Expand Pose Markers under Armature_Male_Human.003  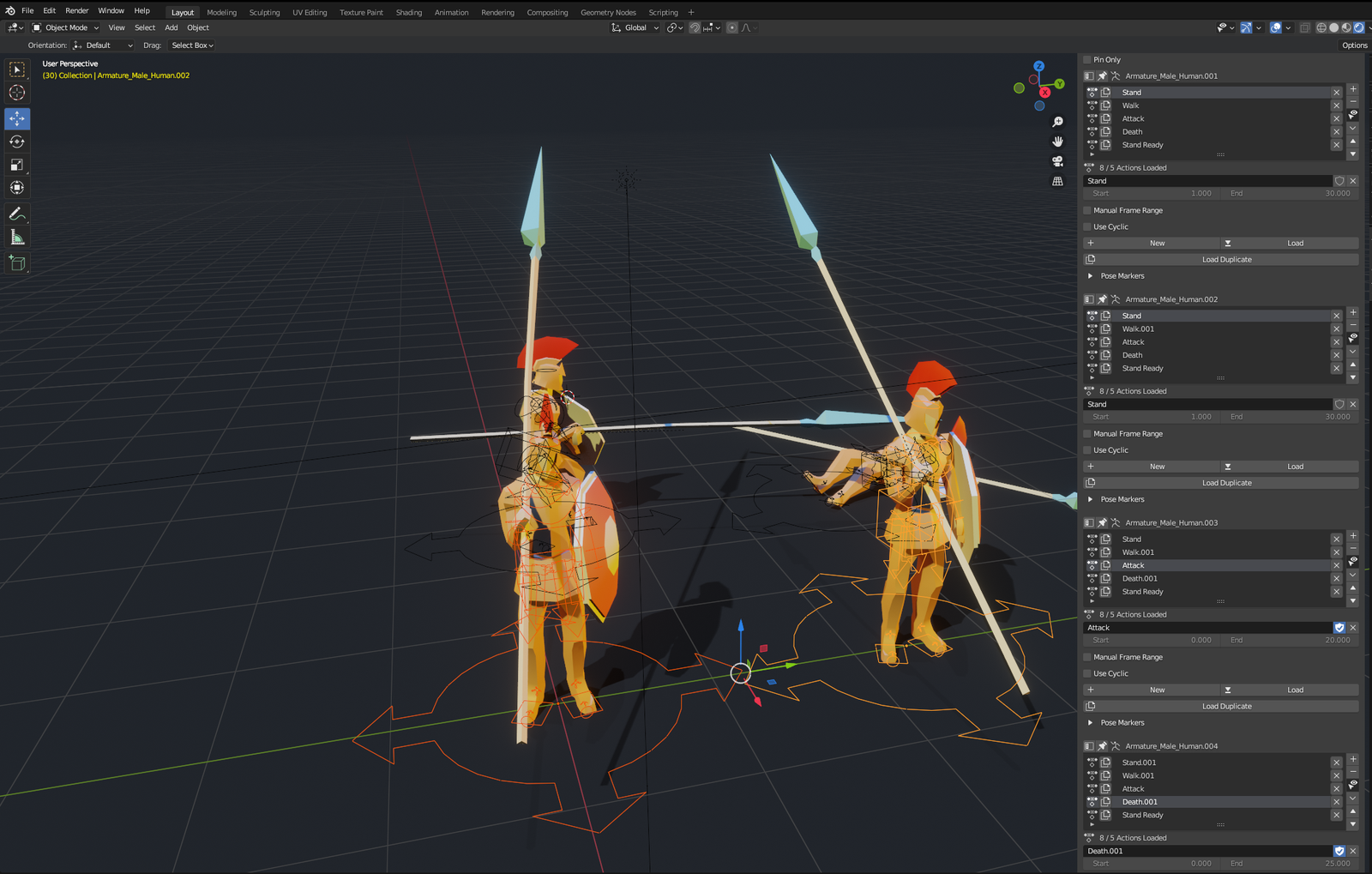[x=1090, y=723]
